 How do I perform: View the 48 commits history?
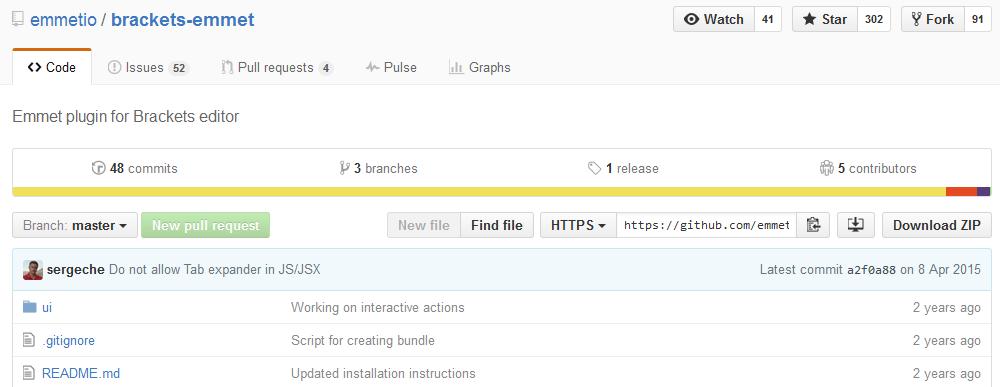point(135,168)
